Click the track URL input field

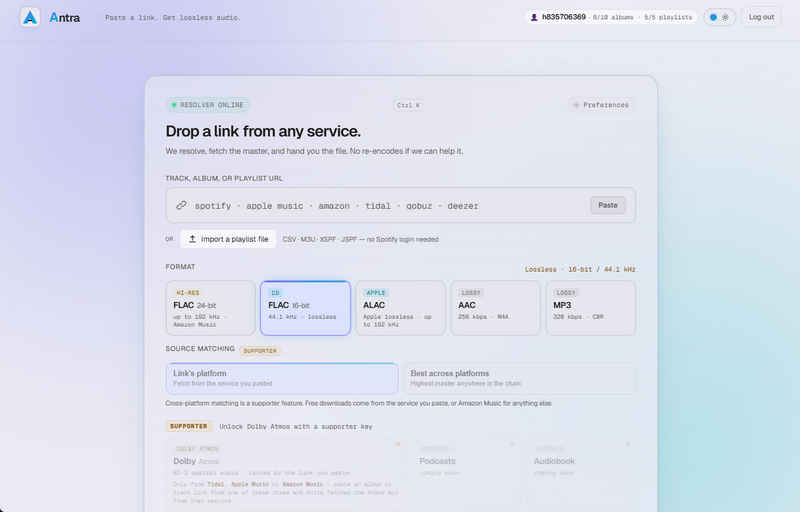(x=401, y=205)
